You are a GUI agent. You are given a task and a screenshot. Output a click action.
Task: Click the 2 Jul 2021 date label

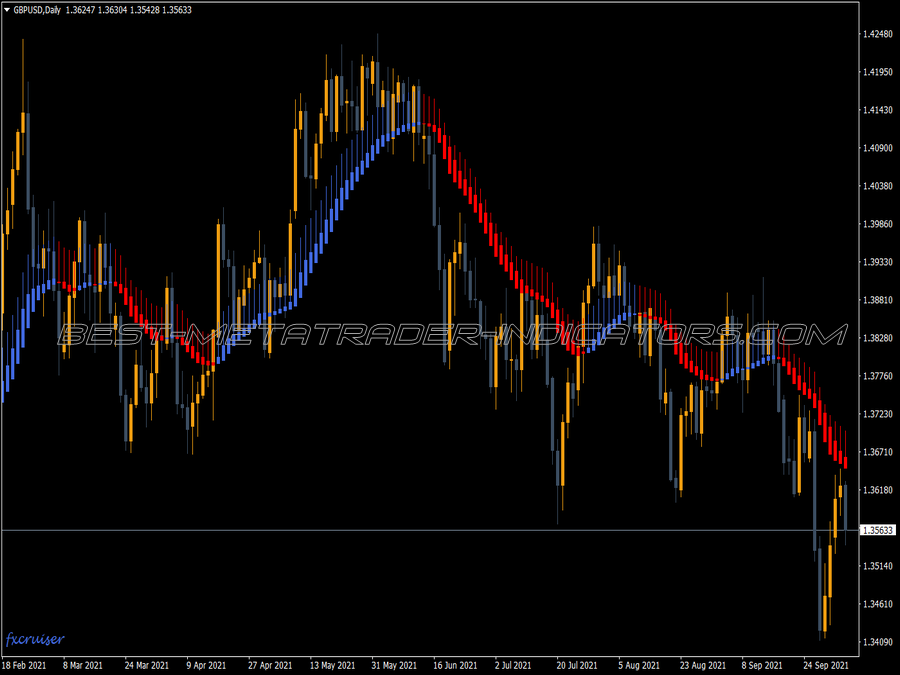(513, 665)
